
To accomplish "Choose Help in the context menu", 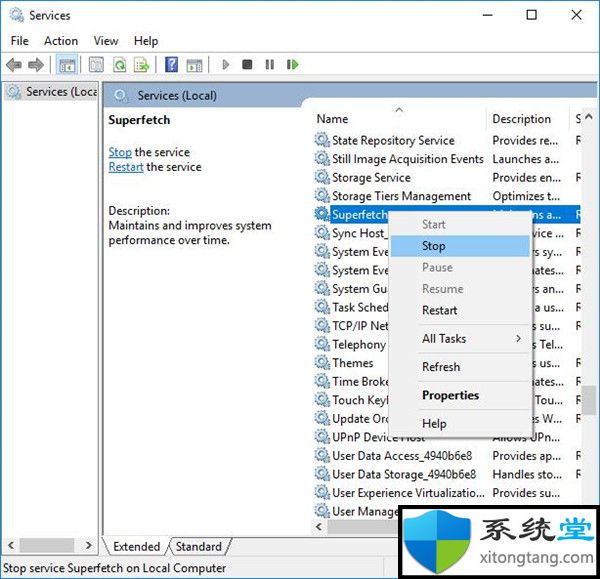I will click(x=460, y=424).
